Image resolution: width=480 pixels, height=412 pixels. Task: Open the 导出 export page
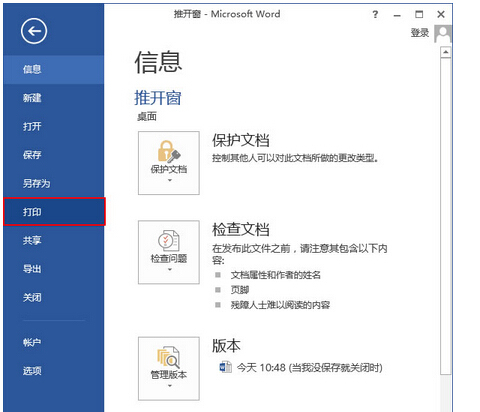pos(54,269)
